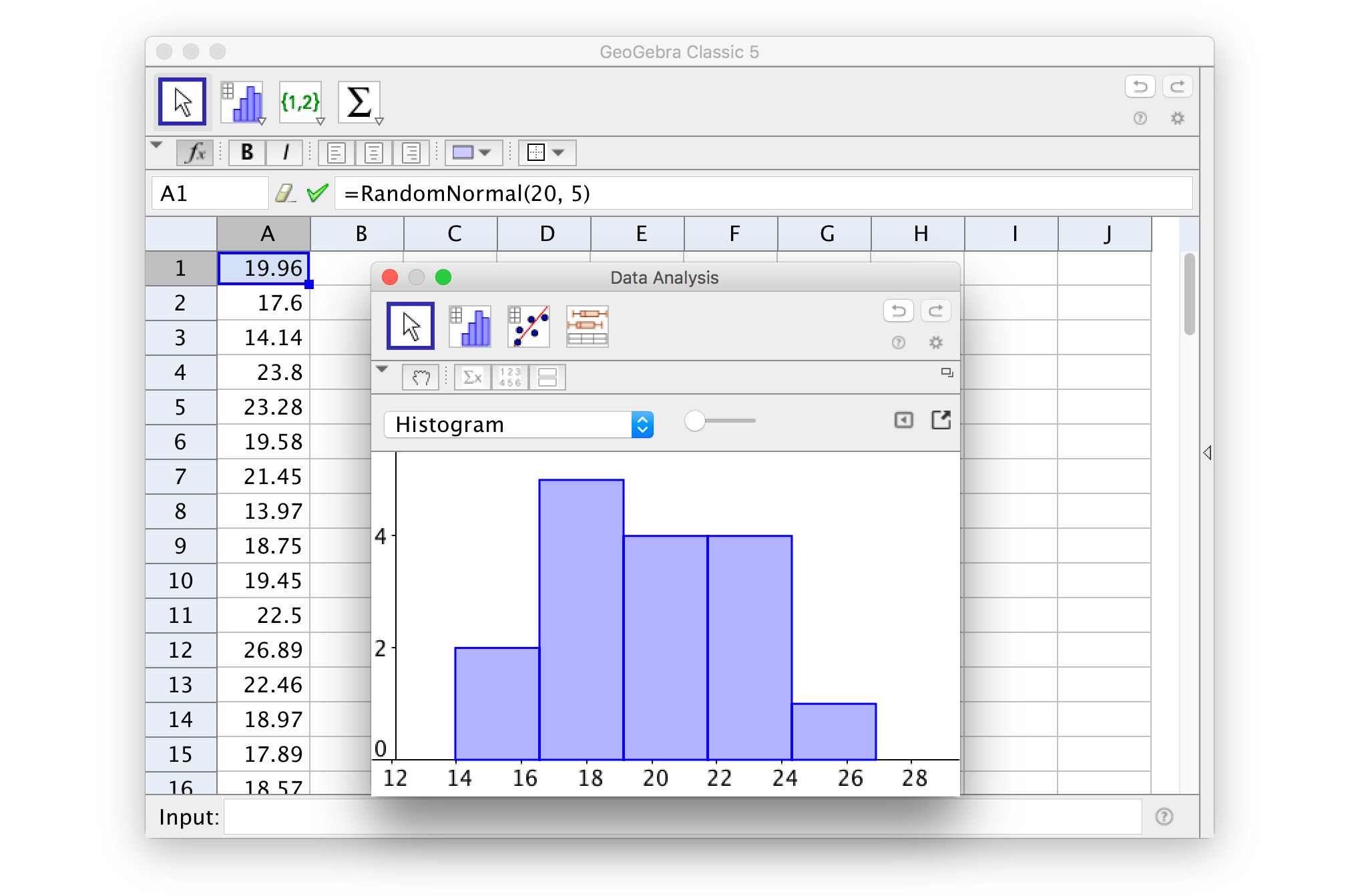Toggle Show Statistics Σx button
Screen dimensions: 1362x896
[x=473, y=377]
